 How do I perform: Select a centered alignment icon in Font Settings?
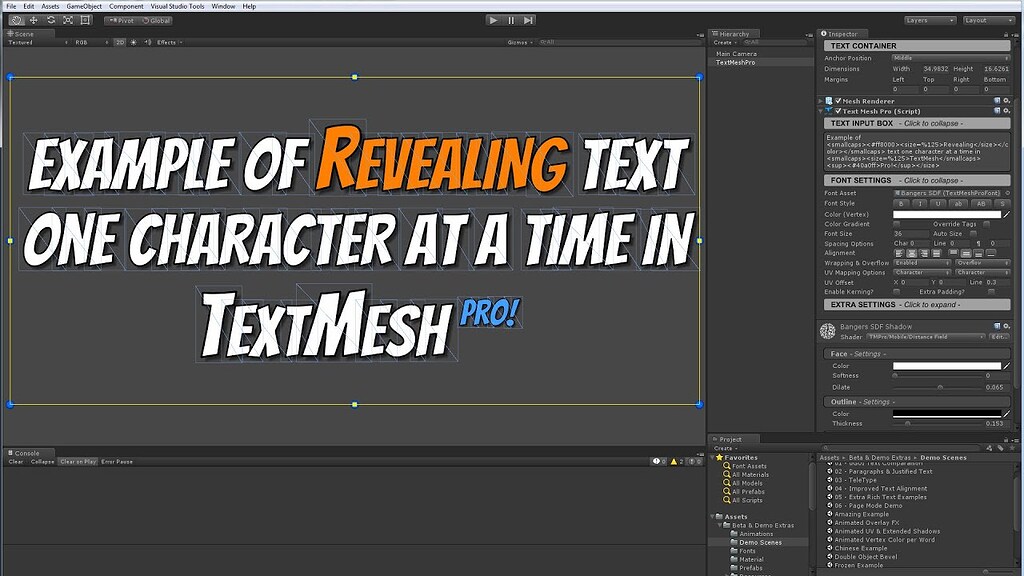click(x=911, y=252)
